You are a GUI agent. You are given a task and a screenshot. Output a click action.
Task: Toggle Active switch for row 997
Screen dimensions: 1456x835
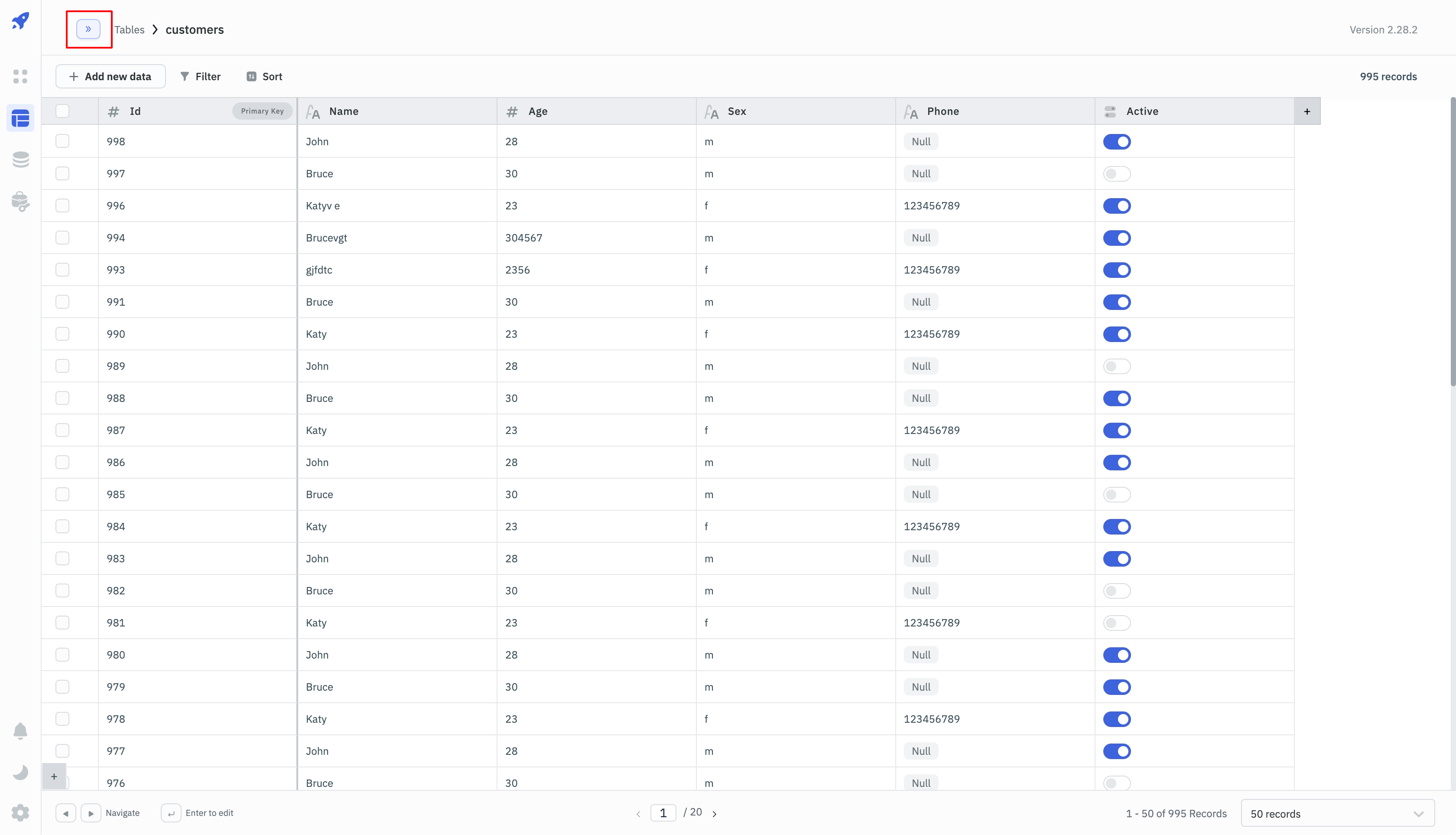(x=1116, y=174)
